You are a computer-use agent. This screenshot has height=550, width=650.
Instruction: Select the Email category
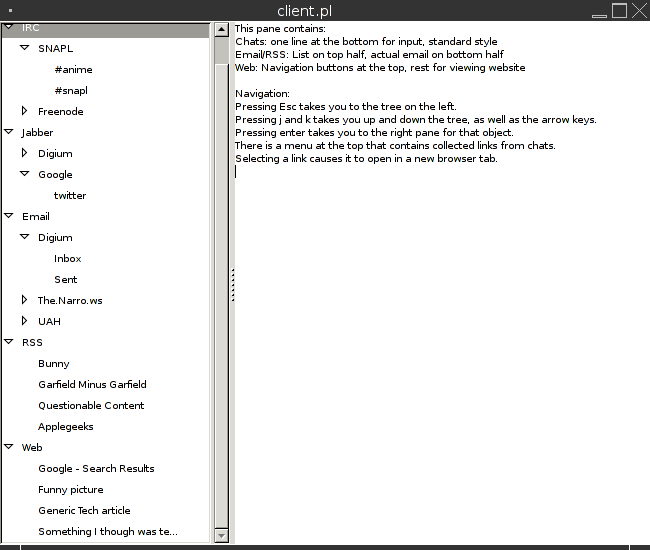pyautogui.click(x=36, y=217)
